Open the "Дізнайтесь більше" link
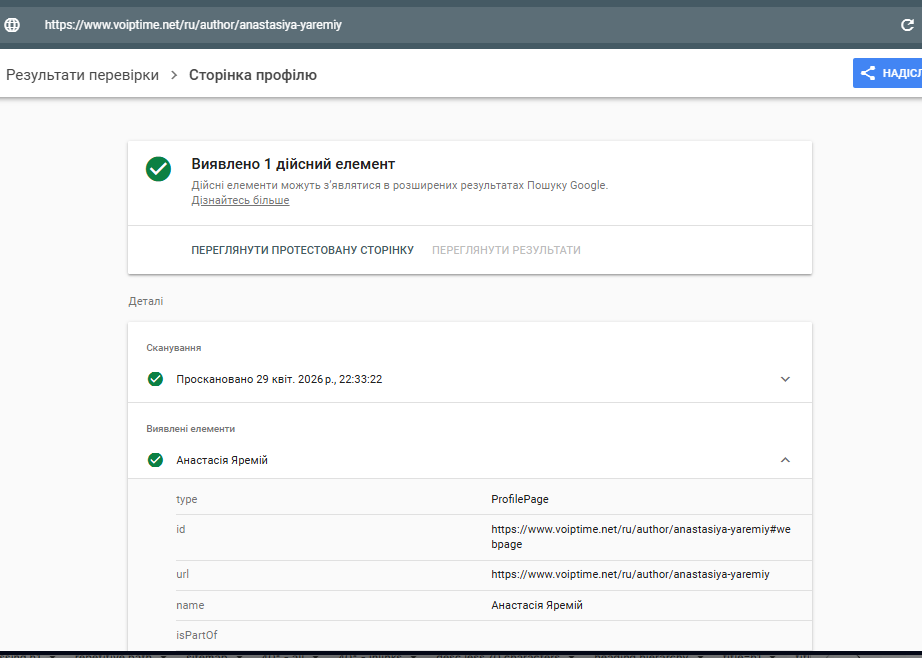Image resolution: width=922 pixels, height=658 pixels. coord(240,200)
